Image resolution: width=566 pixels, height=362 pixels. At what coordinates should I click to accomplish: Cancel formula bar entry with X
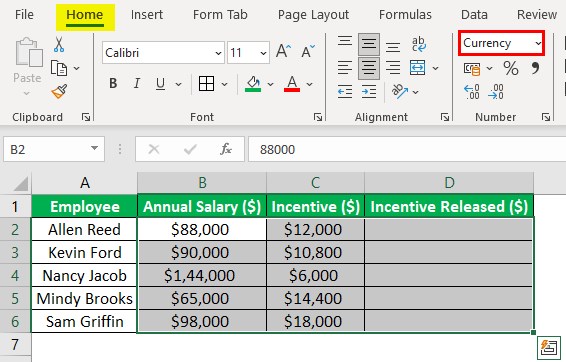[154, 149]
